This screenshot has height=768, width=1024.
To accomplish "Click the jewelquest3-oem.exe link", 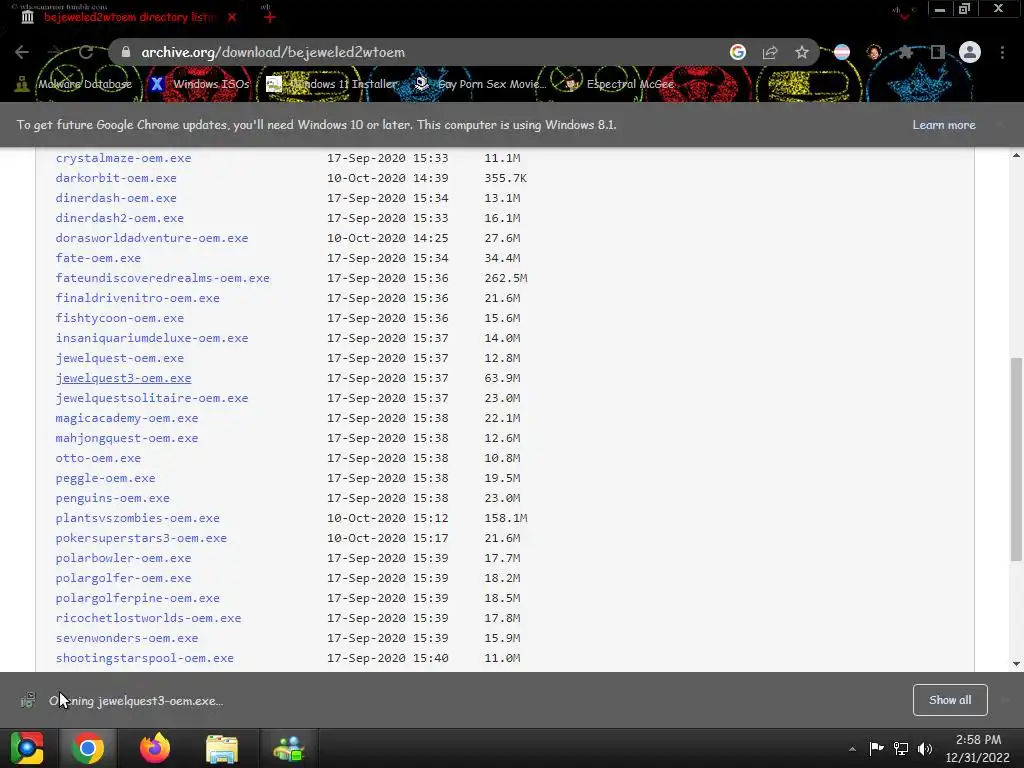I will [123, 378].
